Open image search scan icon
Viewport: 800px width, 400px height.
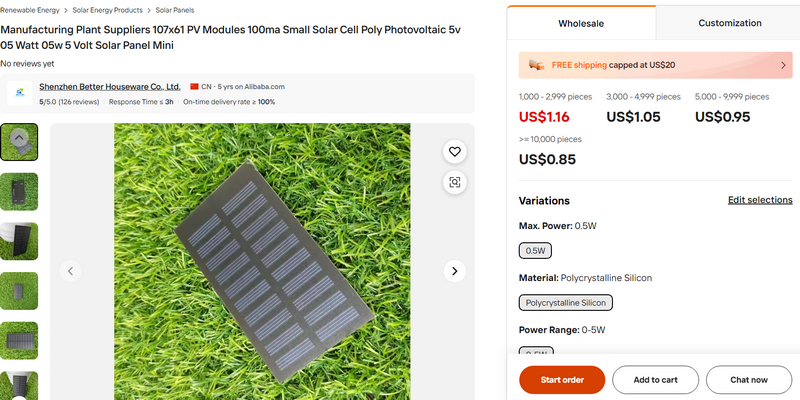(x=455, y=182)
